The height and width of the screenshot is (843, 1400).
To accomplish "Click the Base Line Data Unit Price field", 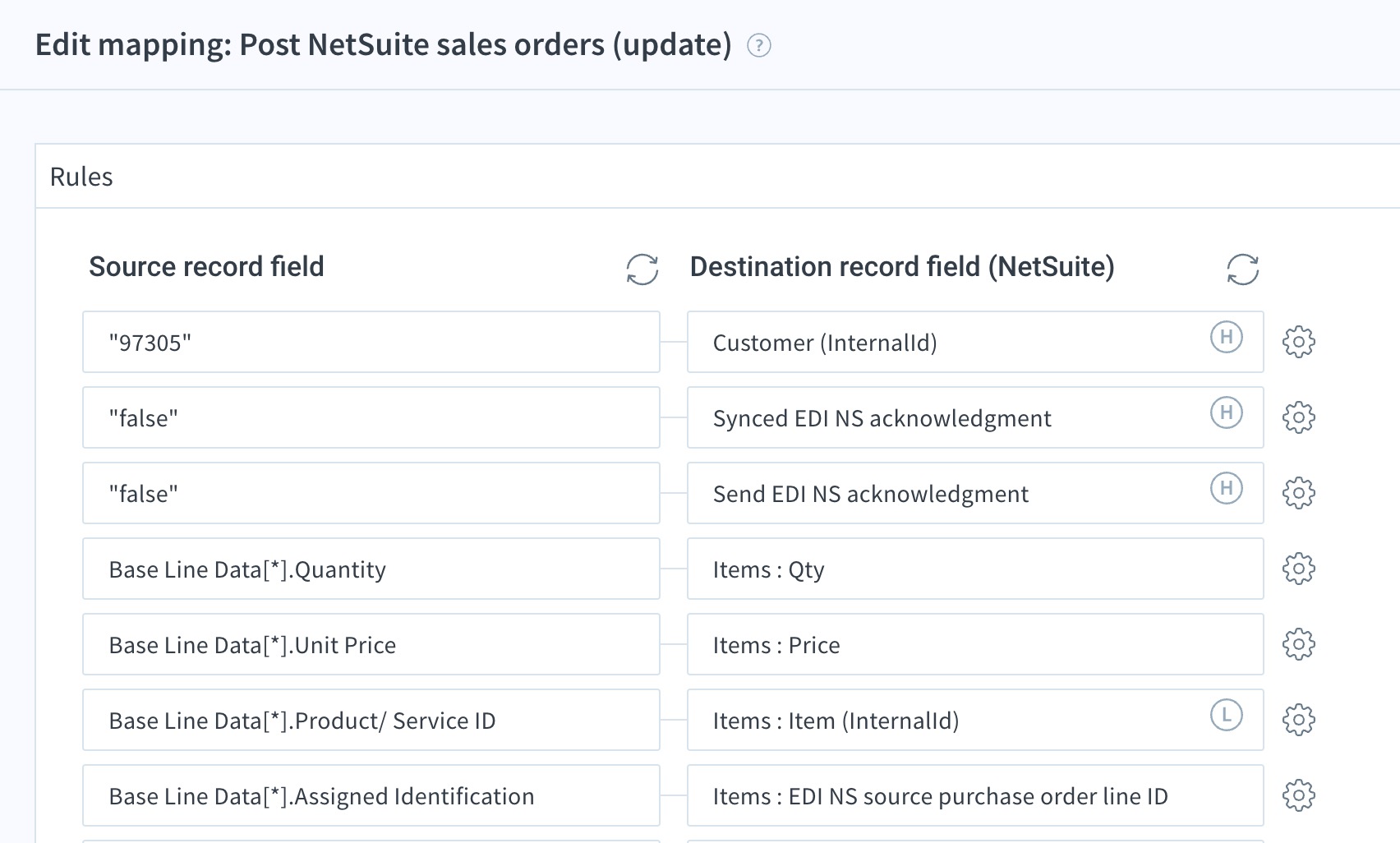I will (371, 644).
